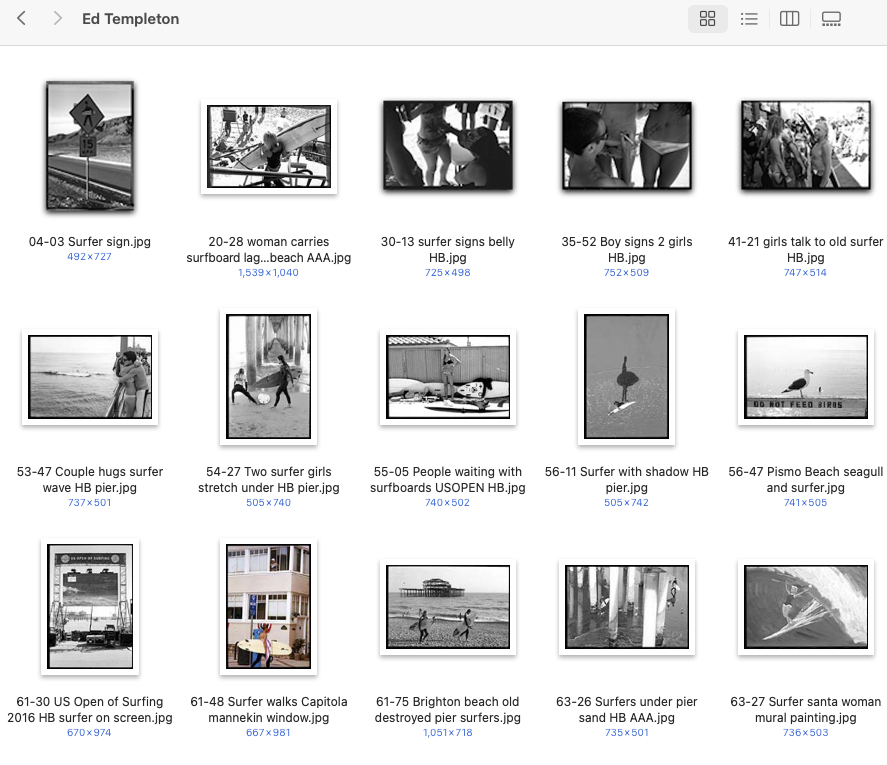Switch to icon grid view
The height and width of the screenshot is (765, 887).
[x=707, y=19]
